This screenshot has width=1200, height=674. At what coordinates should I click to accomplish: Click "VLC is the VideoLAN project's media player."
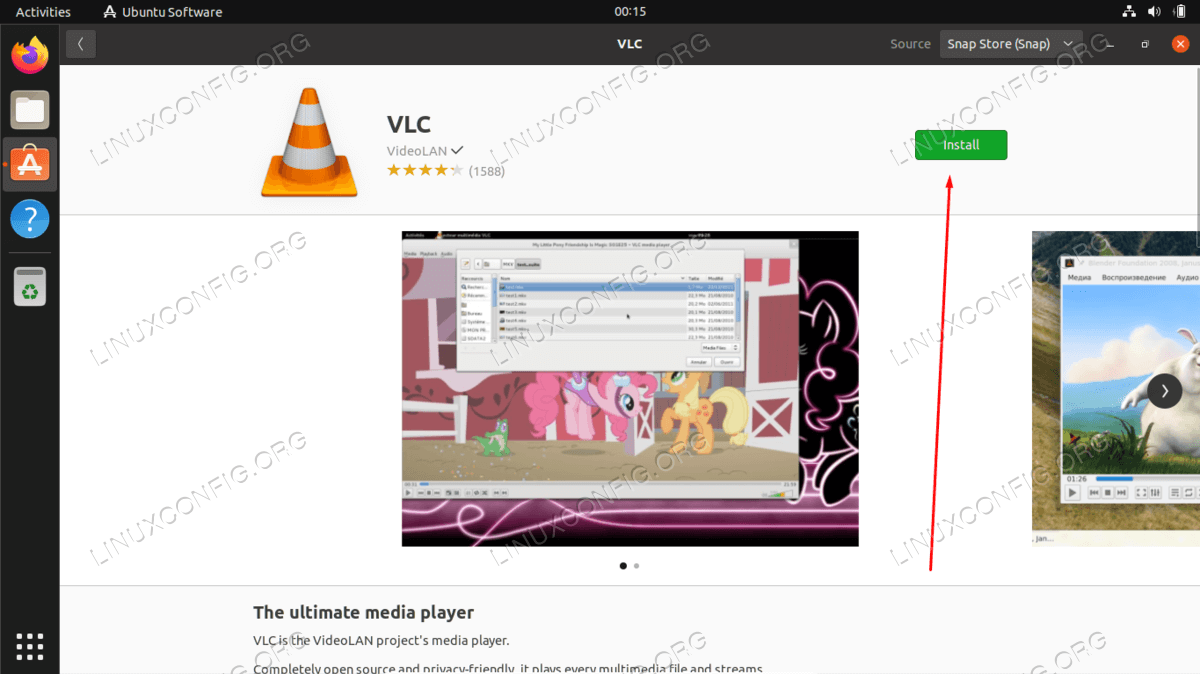tap(381, 640)
